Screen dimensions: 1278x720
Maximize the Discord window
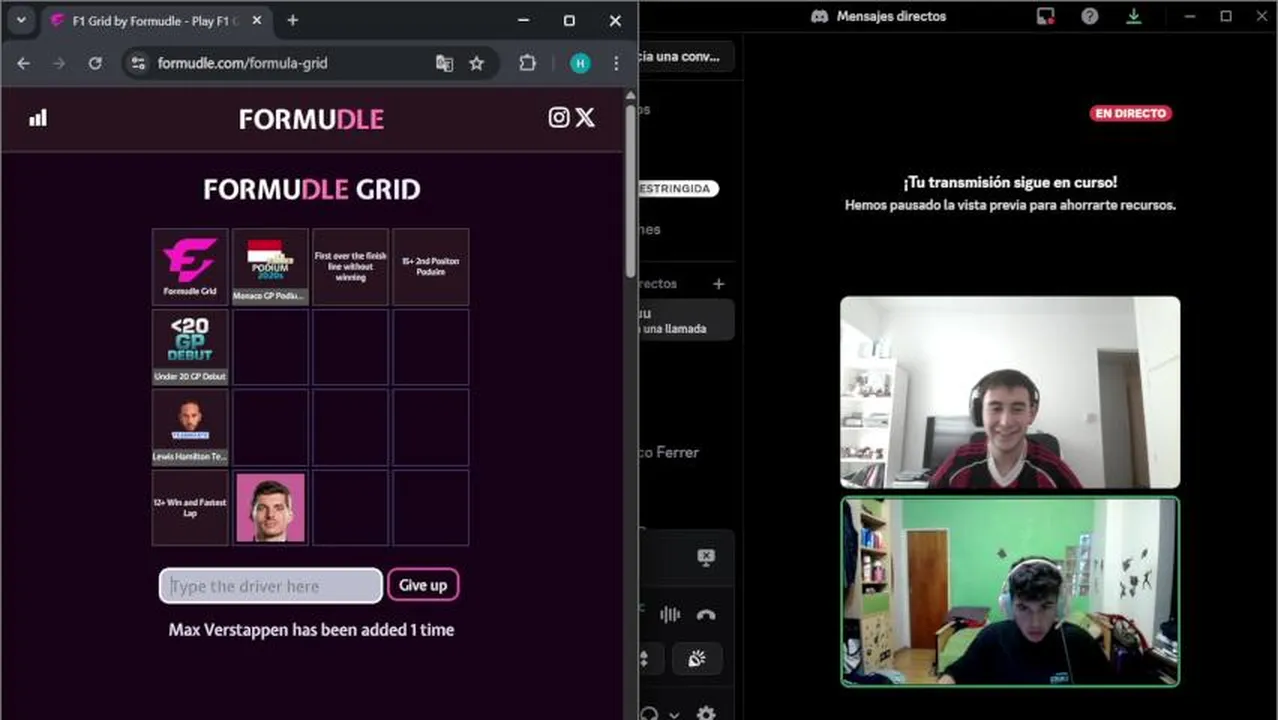(1226, 16)
